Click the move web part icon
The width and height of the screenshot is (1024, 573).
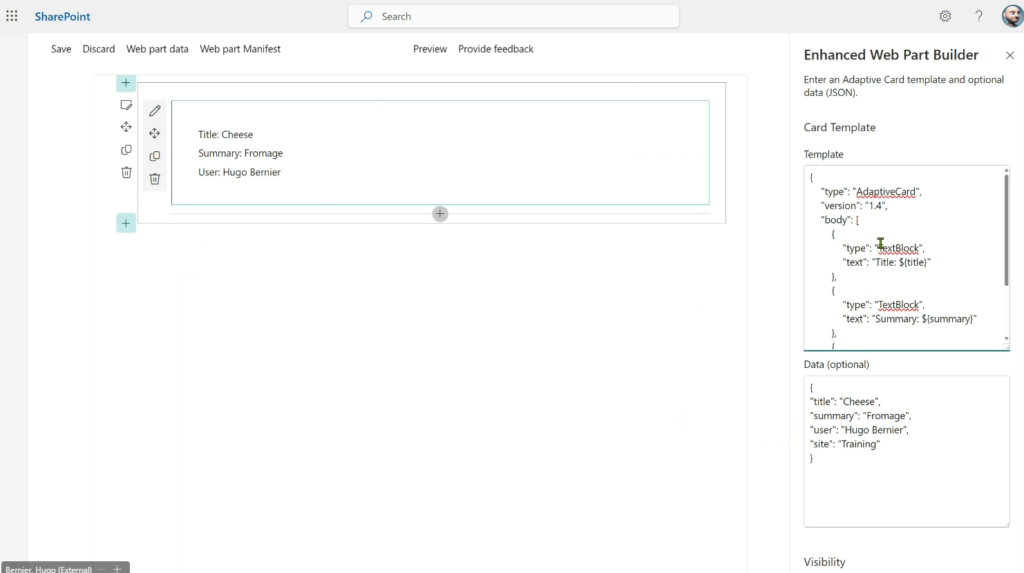click(x=155, y=134)
